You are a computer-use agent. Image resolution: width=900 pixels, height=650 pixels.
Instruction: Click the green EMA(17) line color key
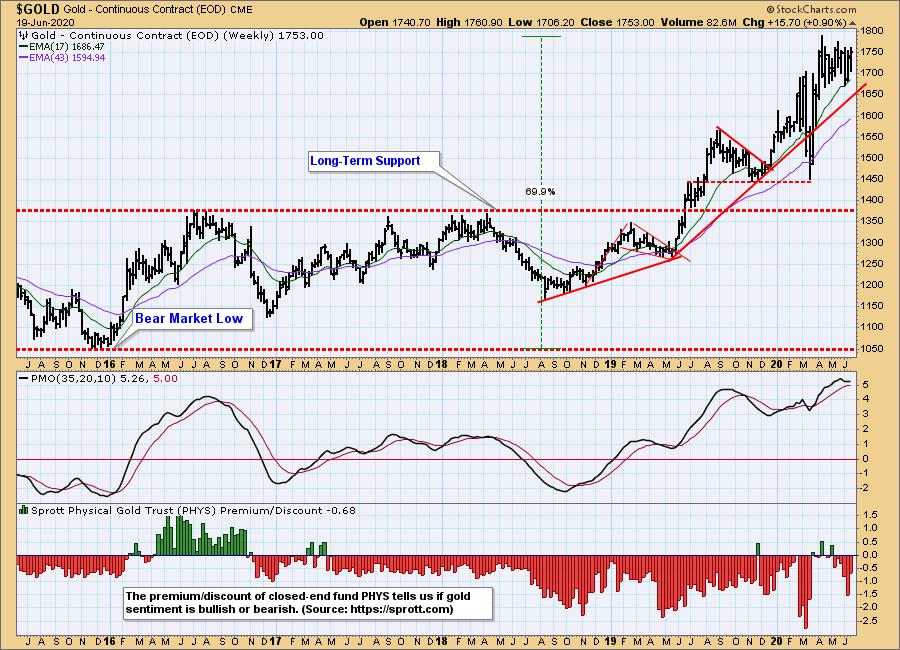23,47
